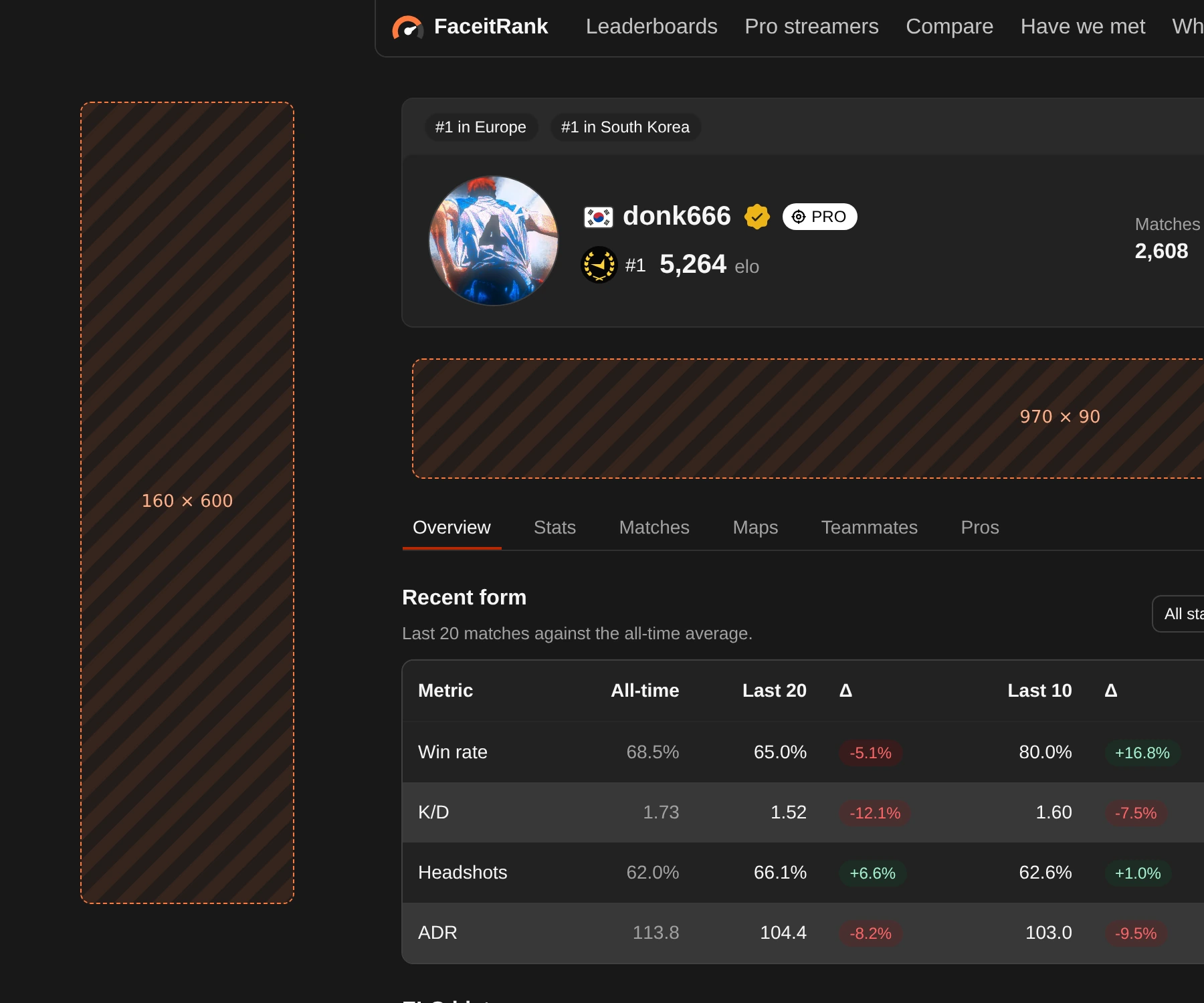Click the 970 × 90 banner placeholder
Viewport: 1204px width, 1003px height.
(808, 419)
